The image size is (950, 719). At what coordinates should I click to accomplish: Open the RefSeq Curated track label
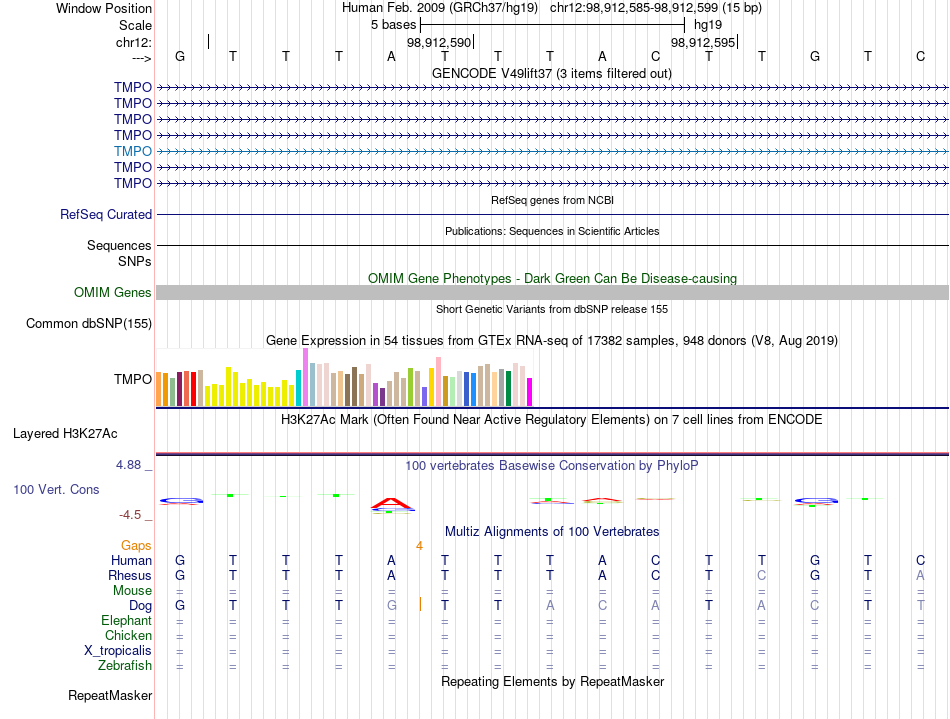click(x=106, y=214)
